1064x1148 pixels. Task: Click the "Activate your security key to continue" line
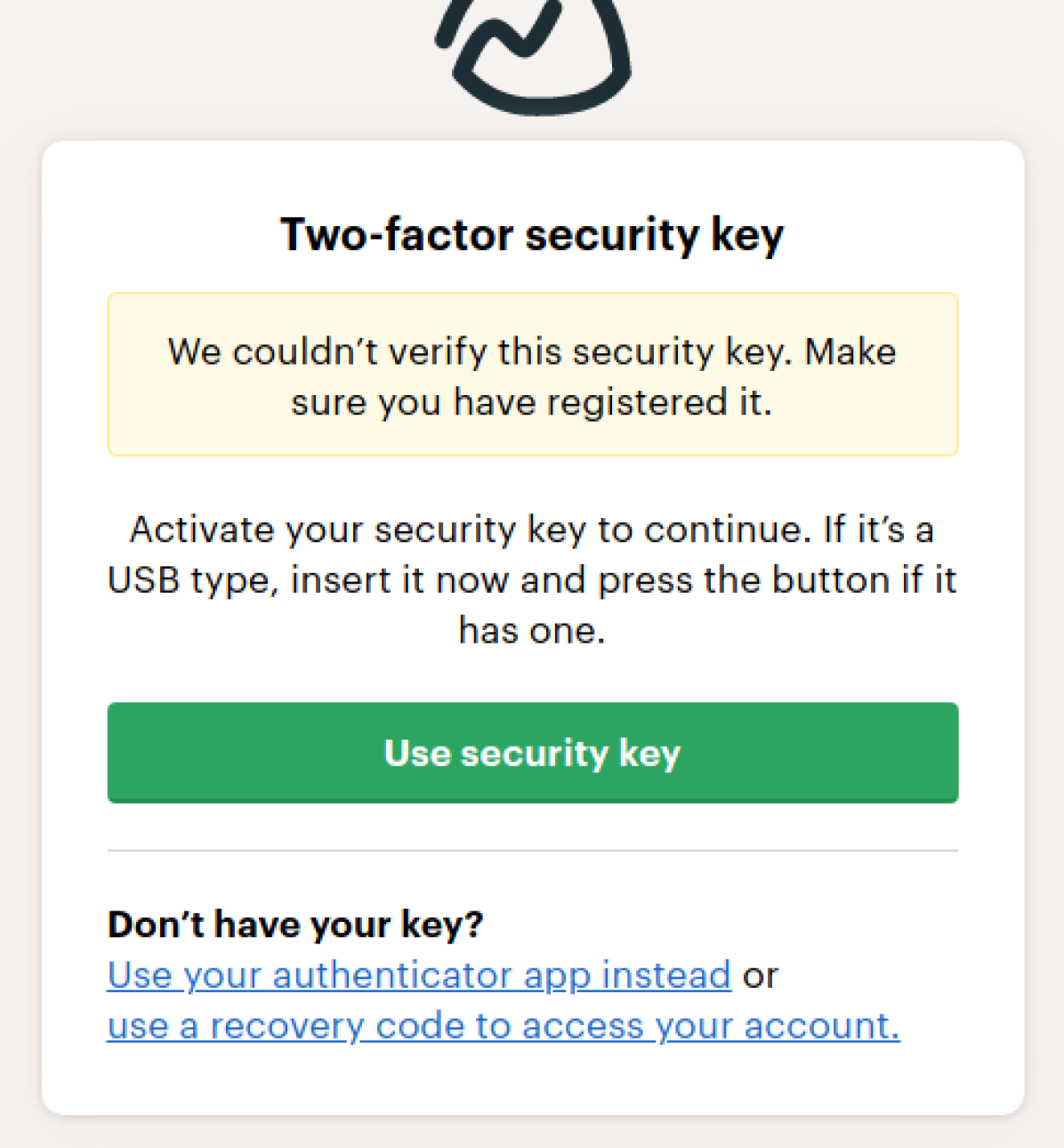532,530
